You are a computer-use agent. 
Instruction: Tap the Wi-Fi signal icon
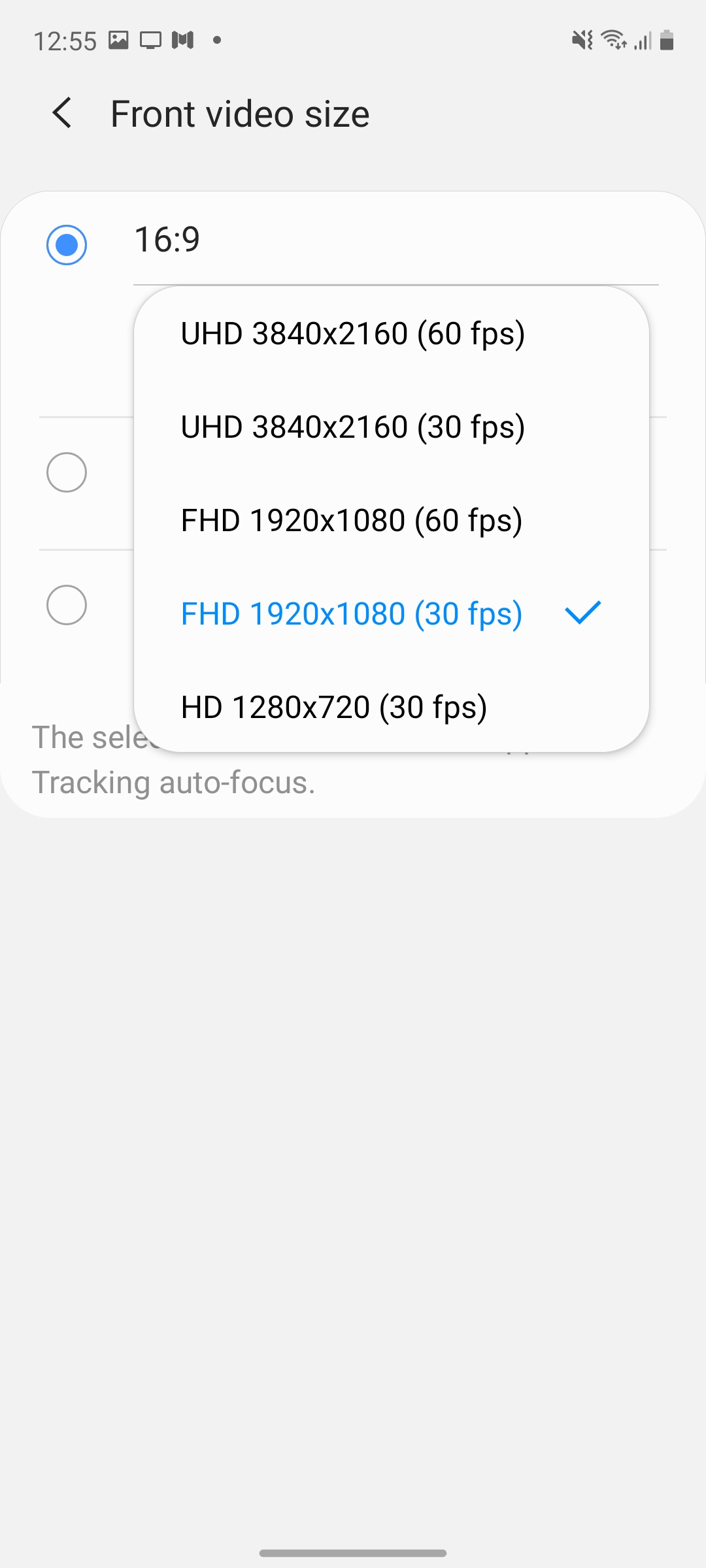pyautogui.click(x=614, y=41)
